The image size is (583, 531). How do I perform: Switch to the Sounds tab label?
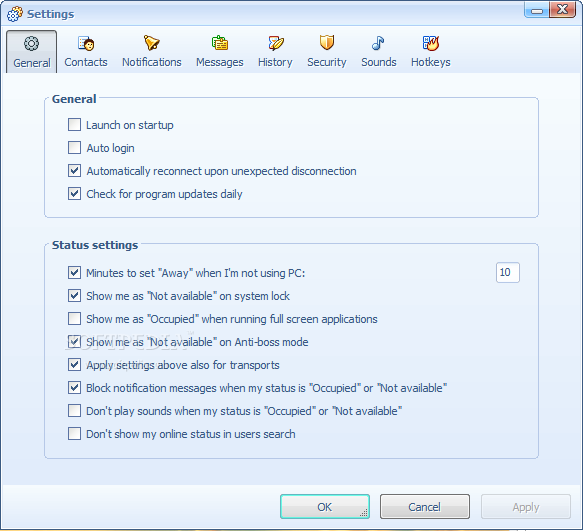click(x=379, y=62)
